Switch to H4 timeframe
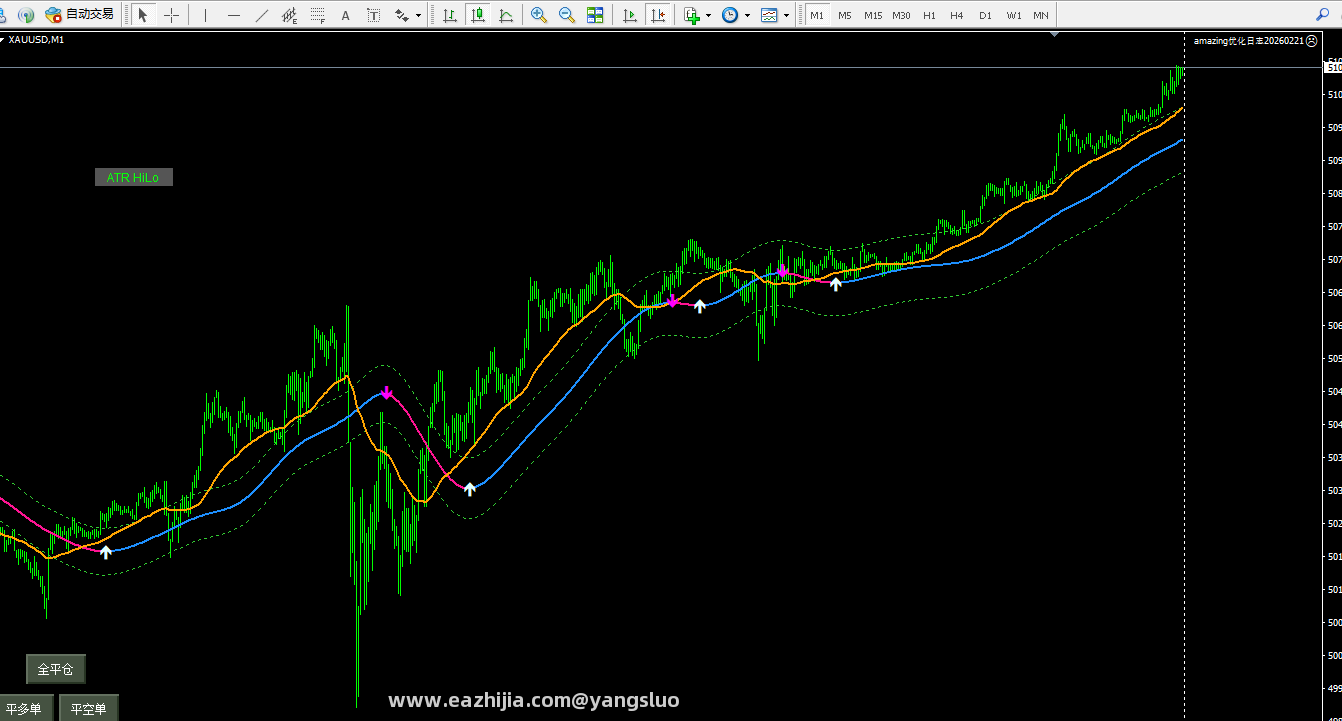Viewport: 1342px width, 721px height. [957, 15]
